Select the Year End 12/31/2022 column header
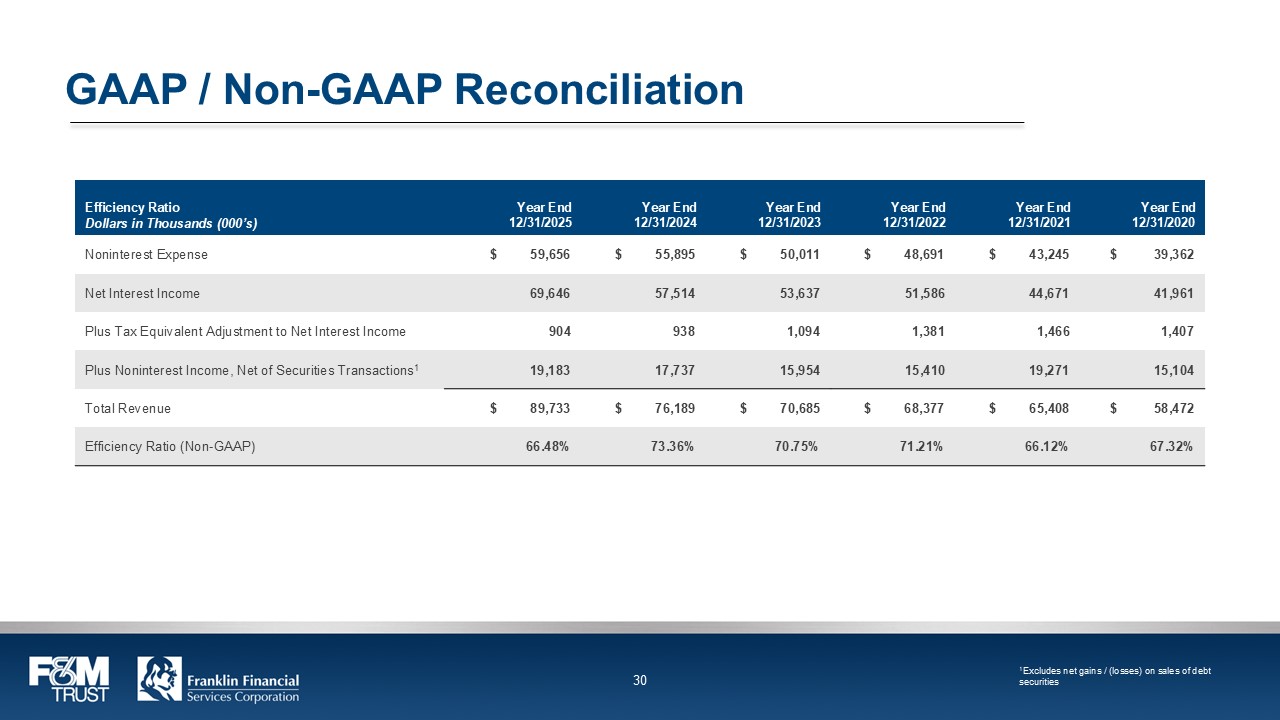Viewport: 1280px width, 720px height. click(x=914, y=215)
